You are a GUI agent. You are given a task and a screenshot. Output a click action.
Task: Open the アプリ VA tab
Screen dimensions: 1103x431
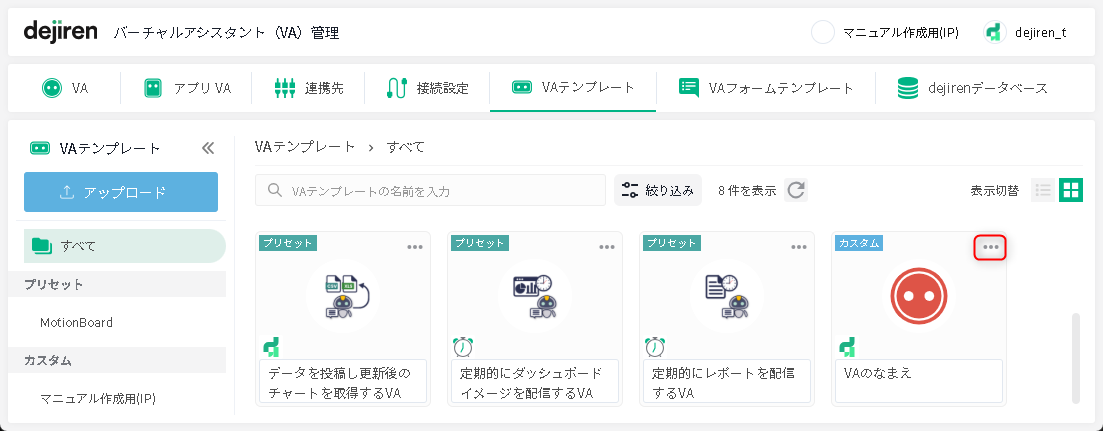click(x=187, y=88)
